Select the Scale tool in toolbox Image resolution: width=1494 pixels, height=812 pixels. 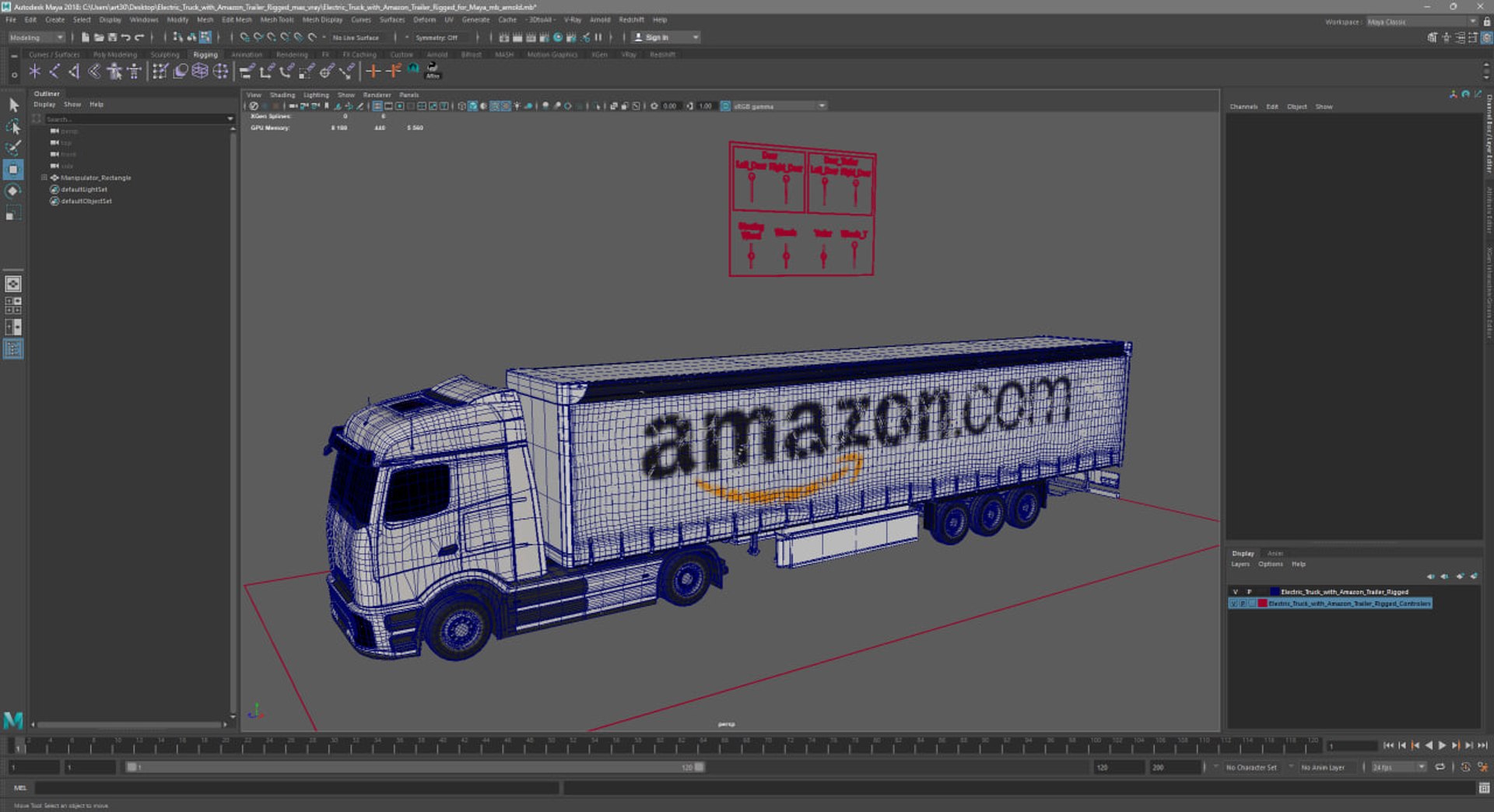point(13,213)
